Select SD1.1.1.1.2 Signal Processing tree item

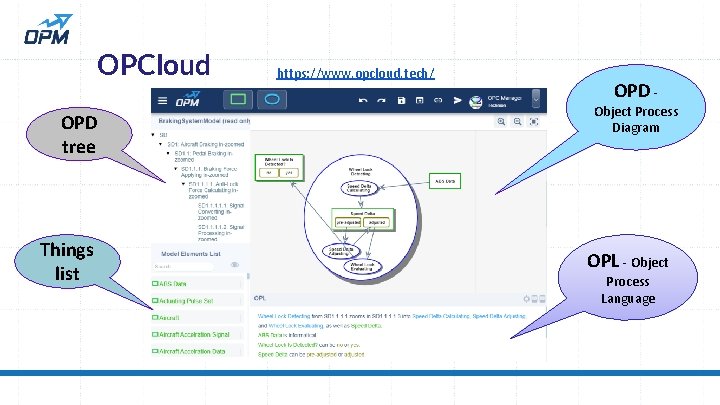221,233
